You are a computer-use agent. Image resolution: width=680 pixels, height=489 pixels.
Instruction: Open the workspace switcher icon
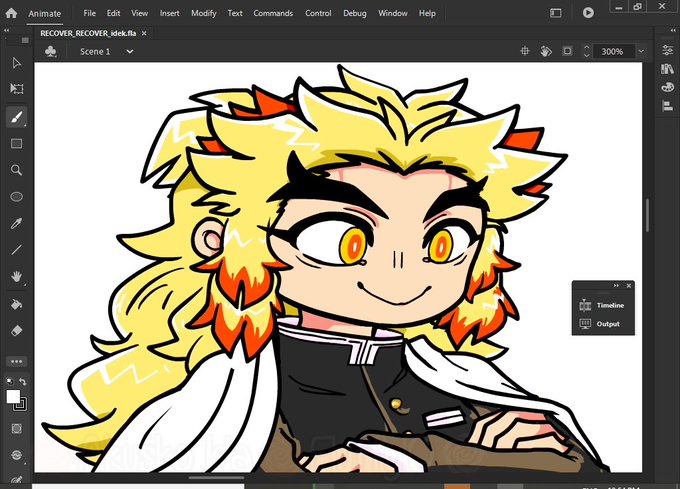tap(556, 13)
